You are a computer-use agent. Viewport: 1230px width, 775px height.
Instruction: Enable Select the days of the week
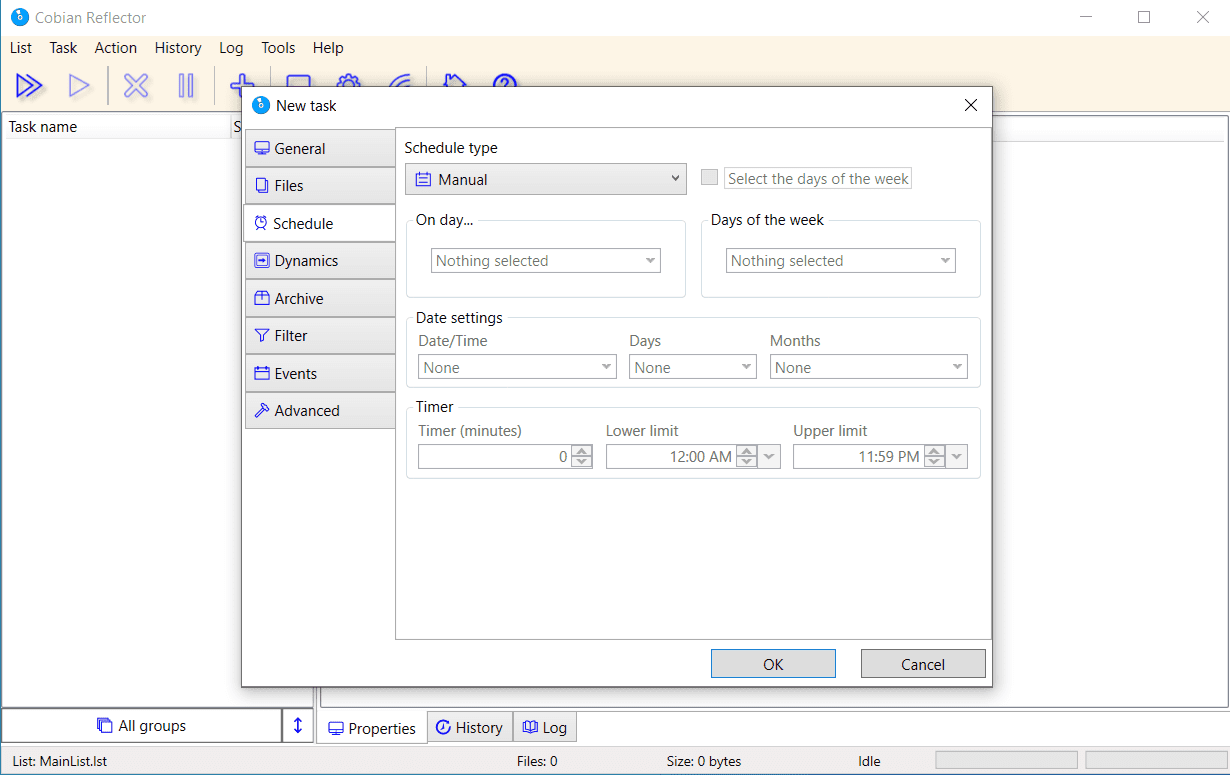(710, 178)
